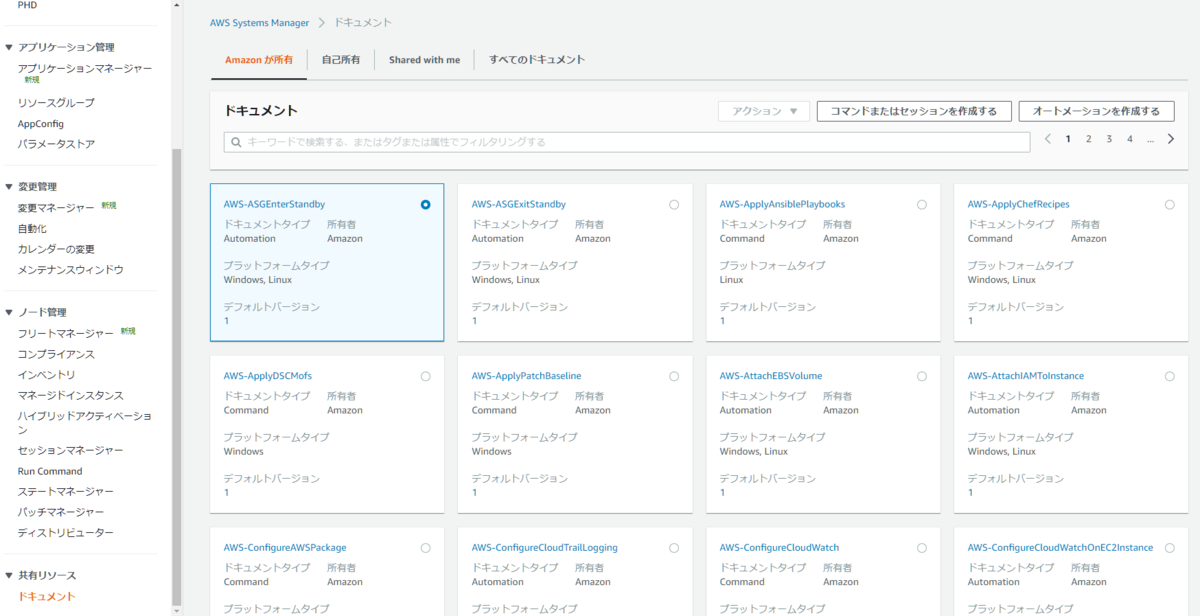Image resolution: width=1200 pixels, height=616 pixels.
Task: Open カレンダーの変更 in sidebar
Action: point(56,249)
